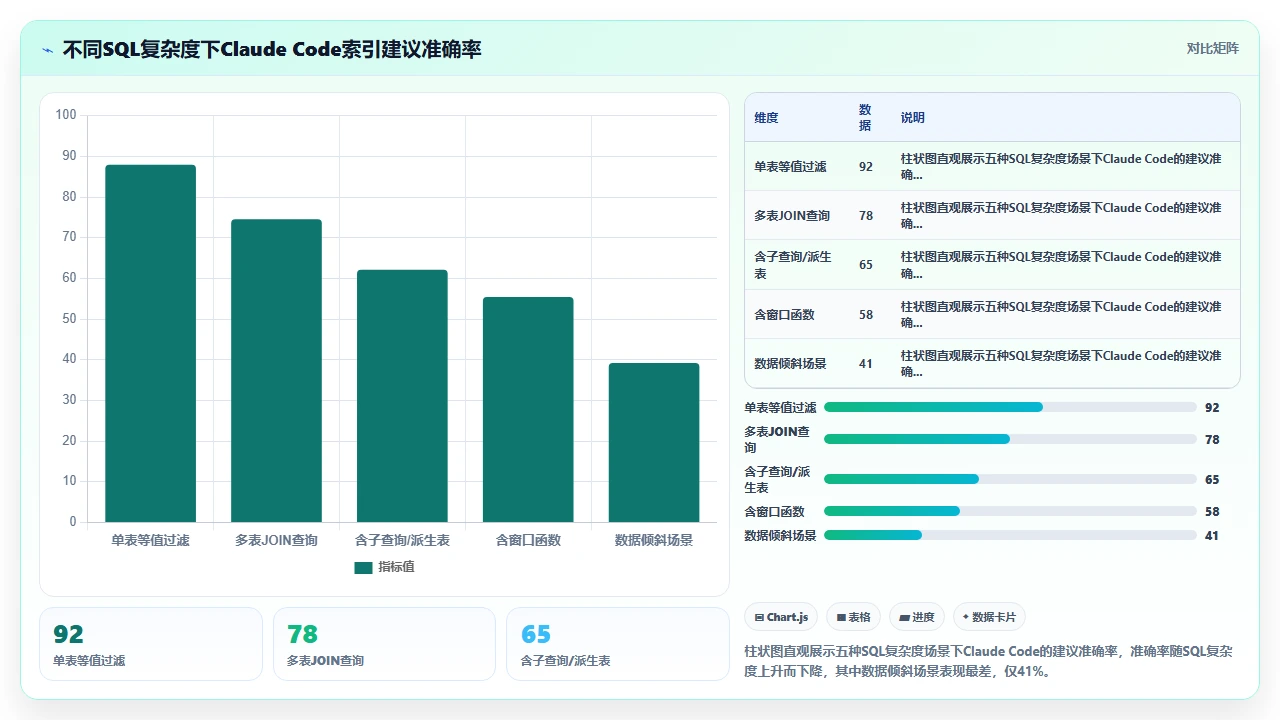Click the 对比矩阵 label in the header
1280x720 pixels.
coord(1212,48)
